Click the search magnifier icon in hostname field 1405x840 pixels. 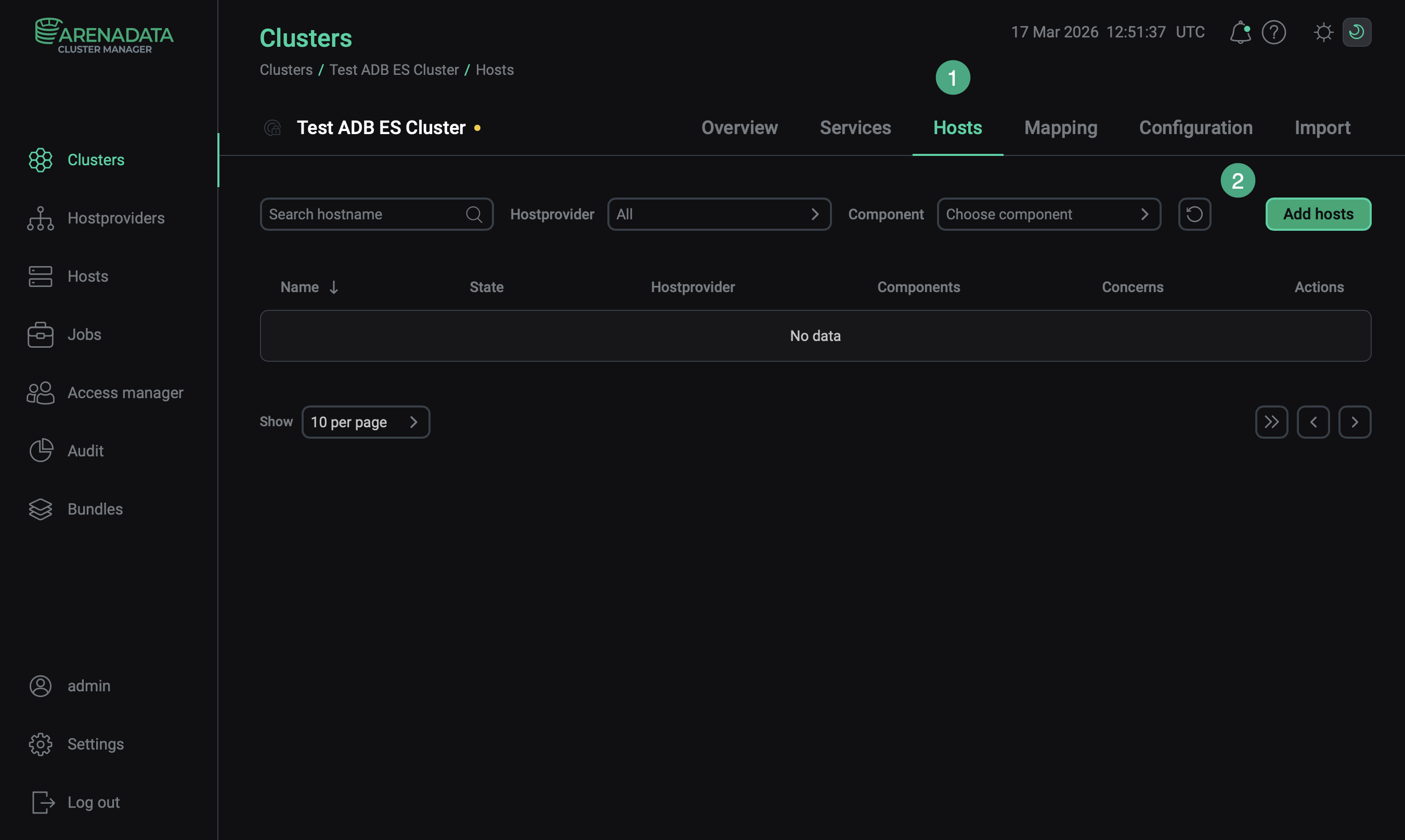[x=474, y=214]
